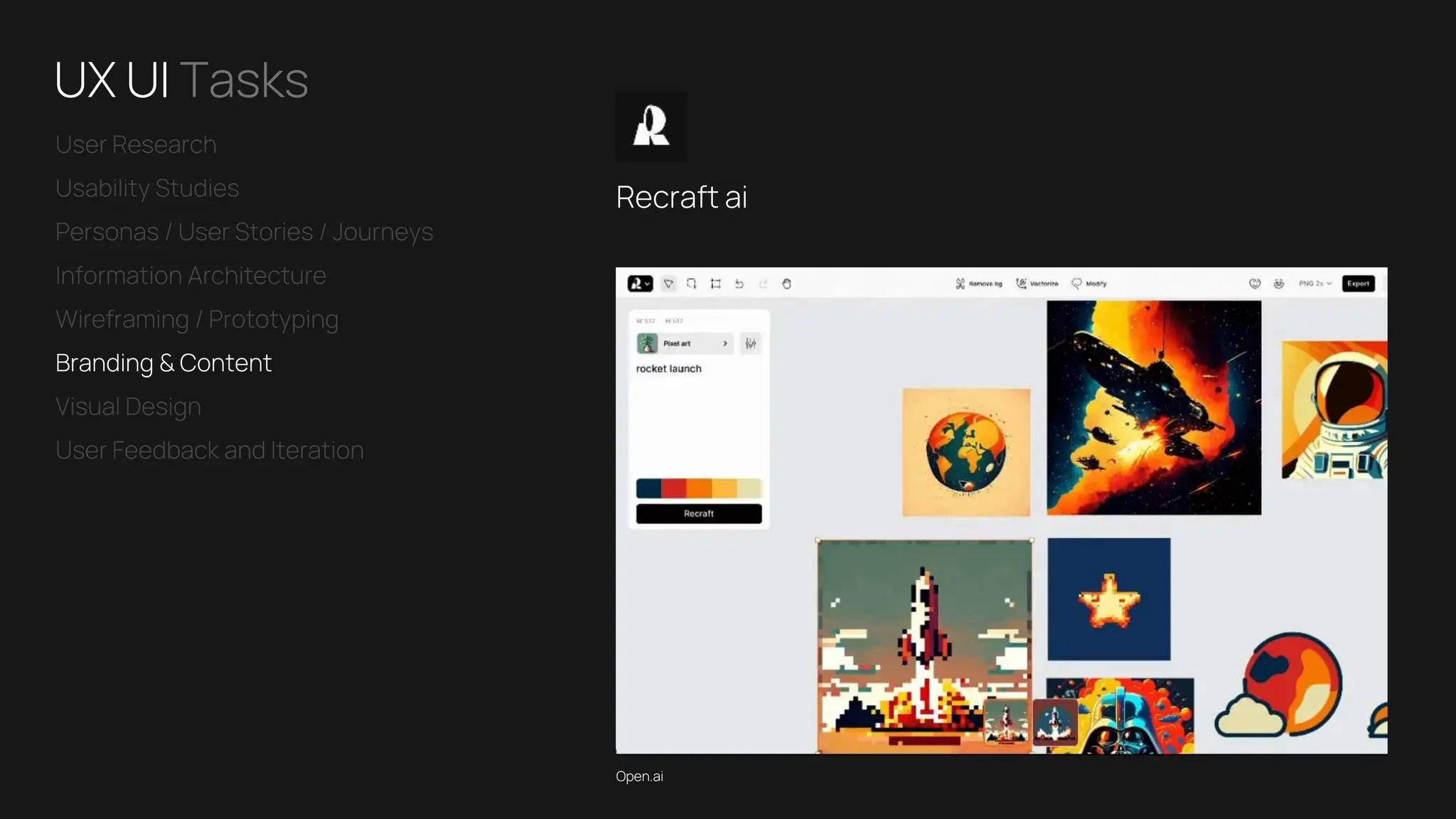Pick the red color in palette
Image resolution: width=1456 pixels, height=819 pixels.
673,488
